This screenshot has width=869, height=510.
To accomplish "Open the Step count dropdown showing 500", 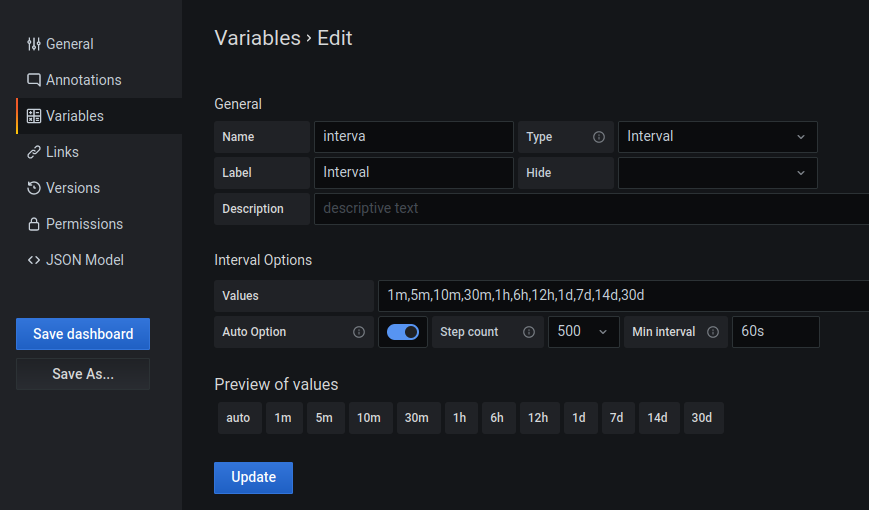I will 583,332.
